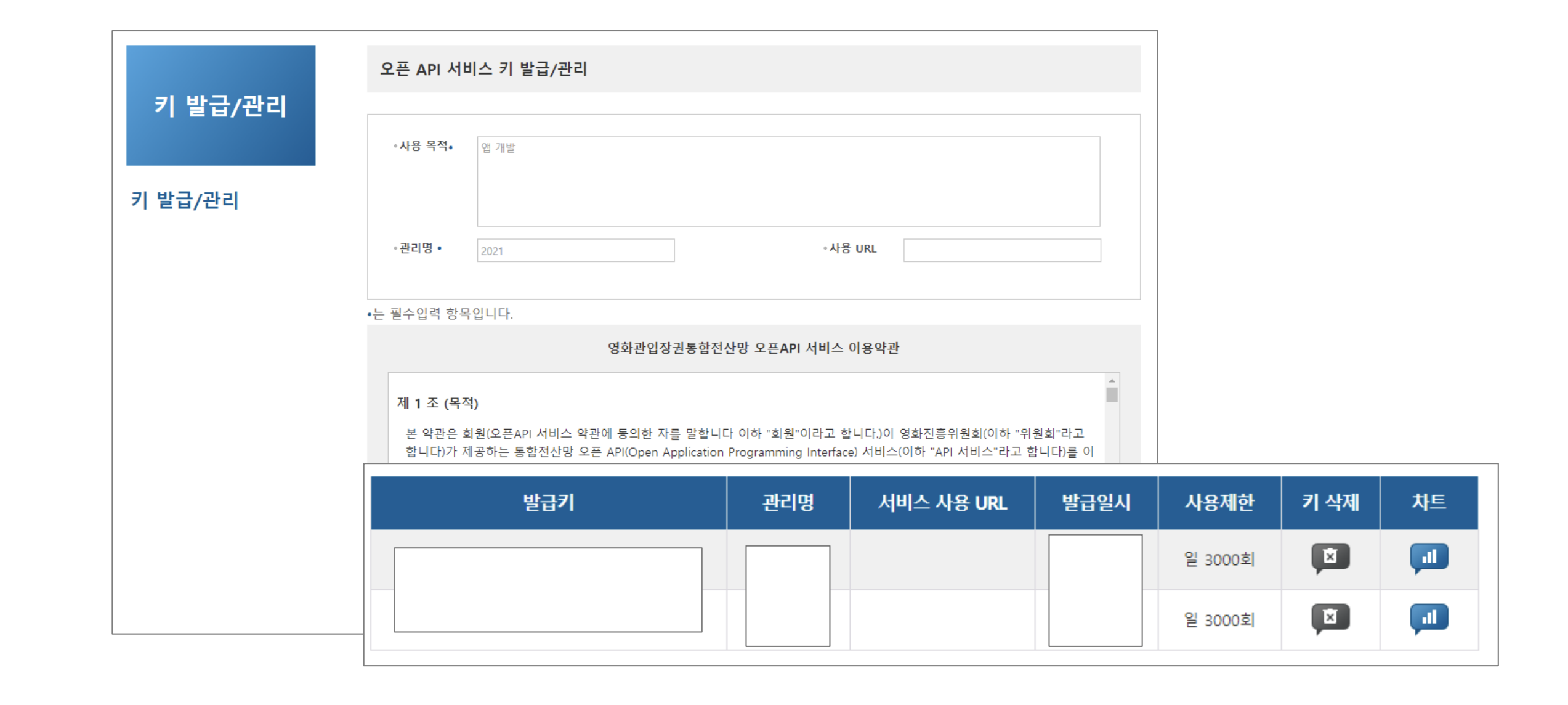Click the 서비스 사용 URL column header
Viewport: 1568px width, 705px height.
click(942, 502)
